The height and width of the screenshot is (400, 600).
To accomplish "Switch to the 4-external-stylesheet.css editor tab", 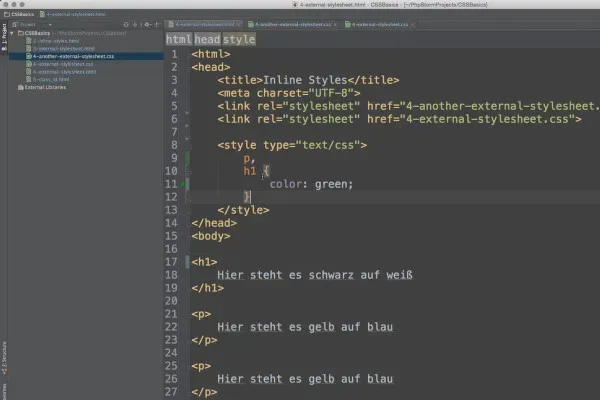I will tap(377, 24).
